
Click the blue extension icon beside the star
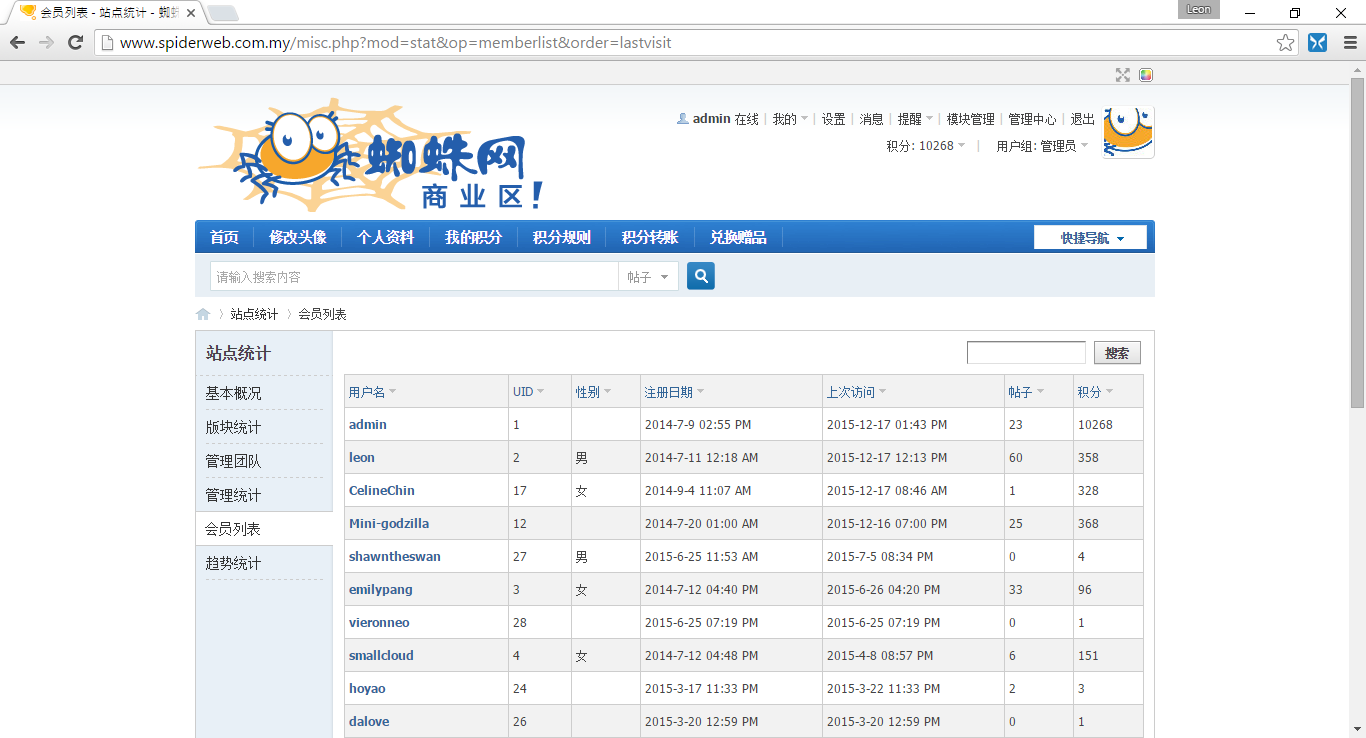pyautogui.click(x=1317, y=43)
